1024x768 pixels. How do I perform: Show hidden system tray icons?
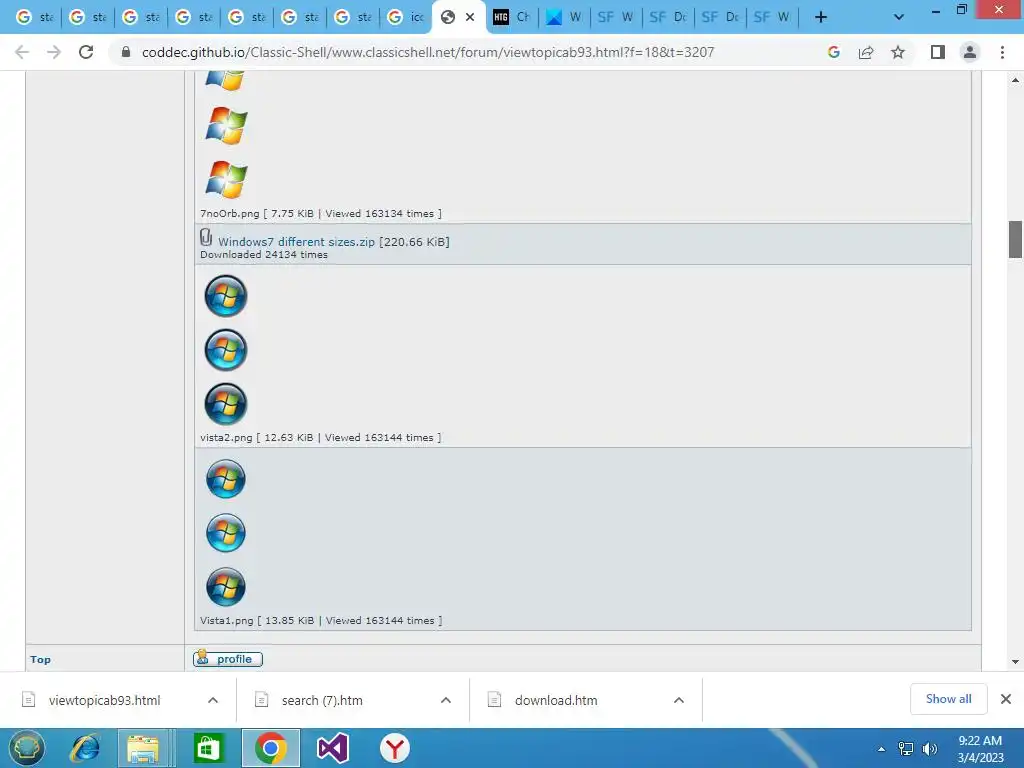pos(882,749)
